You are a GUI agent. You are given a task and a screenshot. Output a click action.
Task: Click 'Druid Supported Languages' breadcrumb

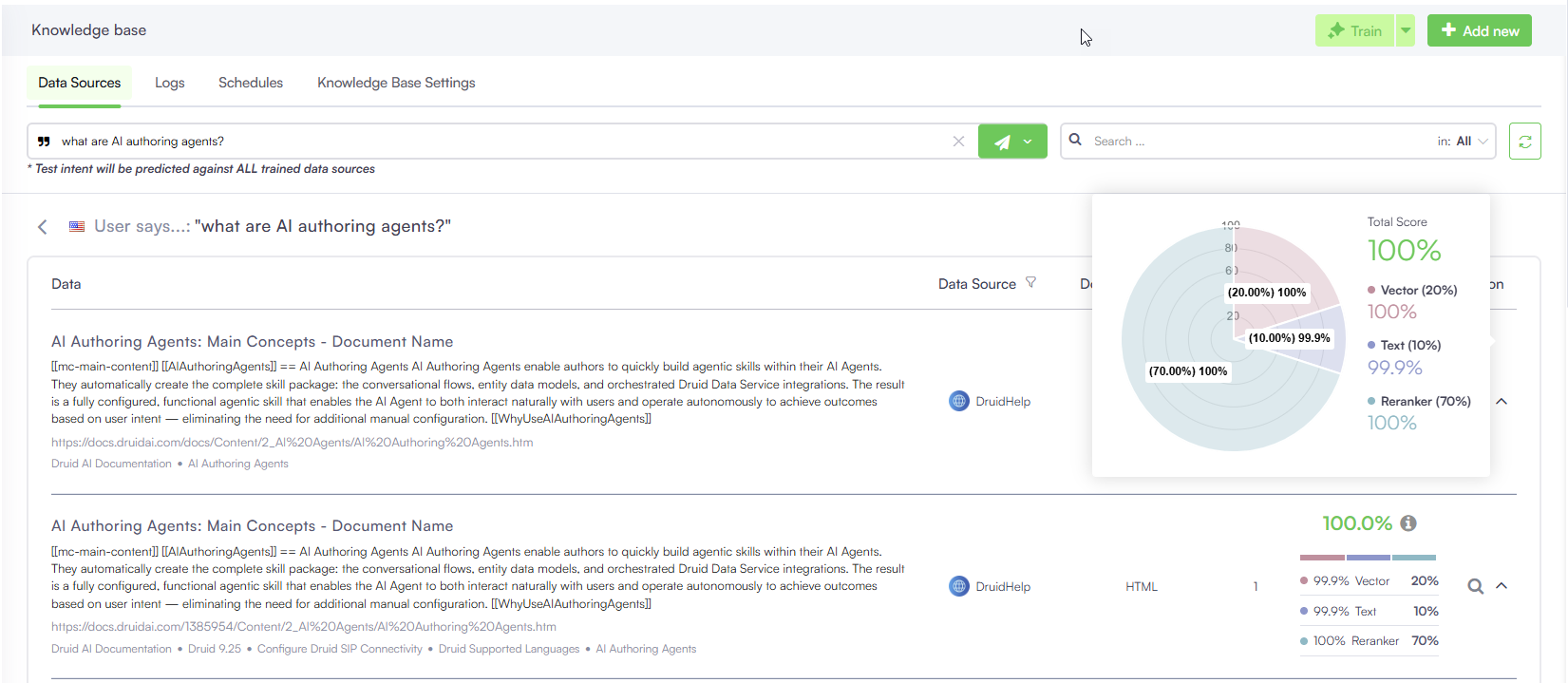(x=509, y=649)
